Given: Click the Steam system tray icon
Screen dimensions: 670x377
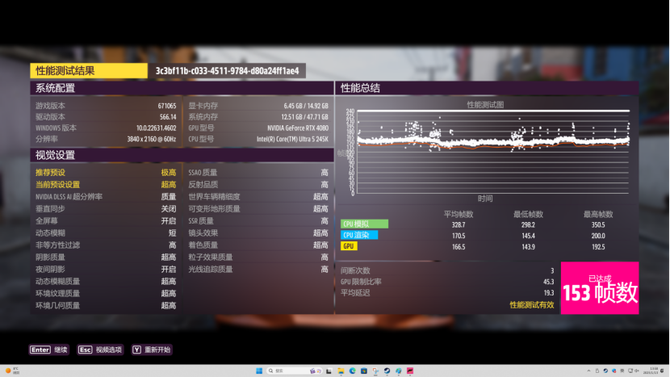Looking at the screenshot, I should tap(605, 371).
